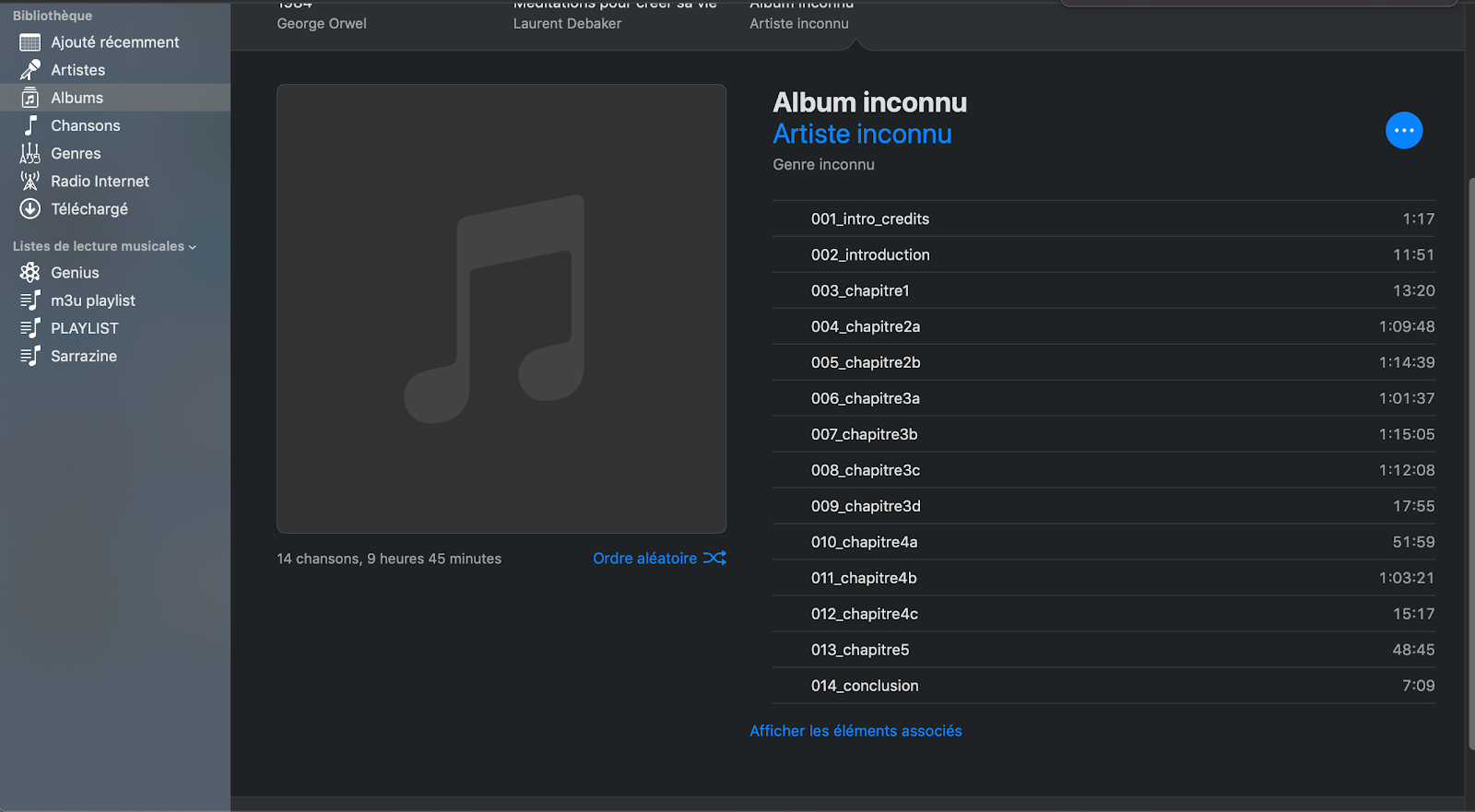This screenshot has width=1475, height=812.
Task: Open the PLAYLIST playlist in the sidebar
Action: (84, 329)
